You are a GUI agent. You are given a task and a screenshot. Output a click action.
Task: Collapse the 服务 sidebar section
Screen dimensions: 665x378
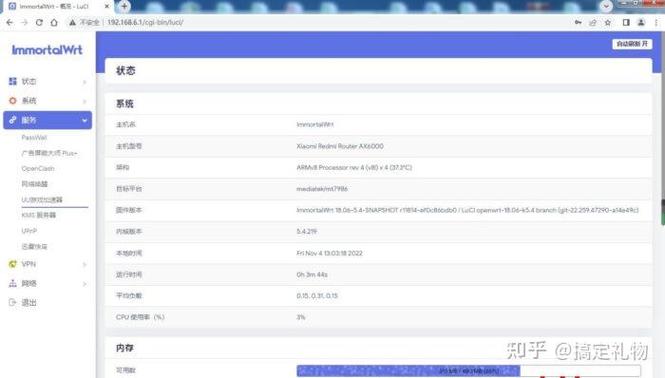coord(48,120)
